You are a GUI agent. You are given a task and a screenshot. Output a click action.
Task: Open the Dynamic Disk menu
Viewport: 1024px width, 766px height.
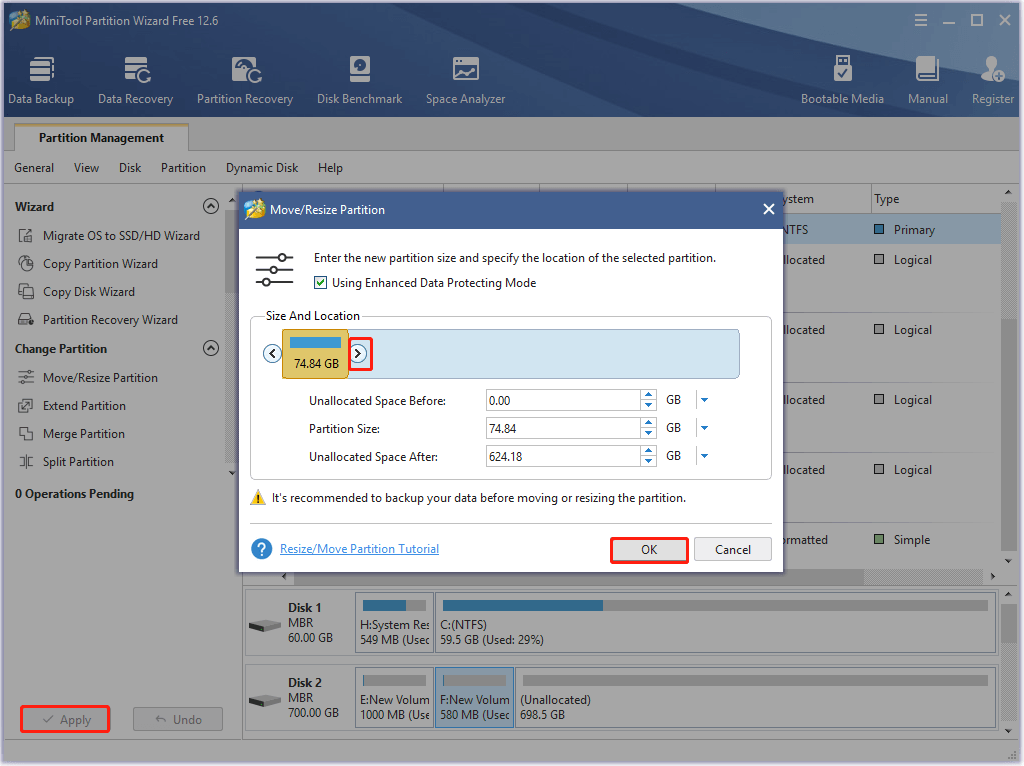(x=262, y=168)
